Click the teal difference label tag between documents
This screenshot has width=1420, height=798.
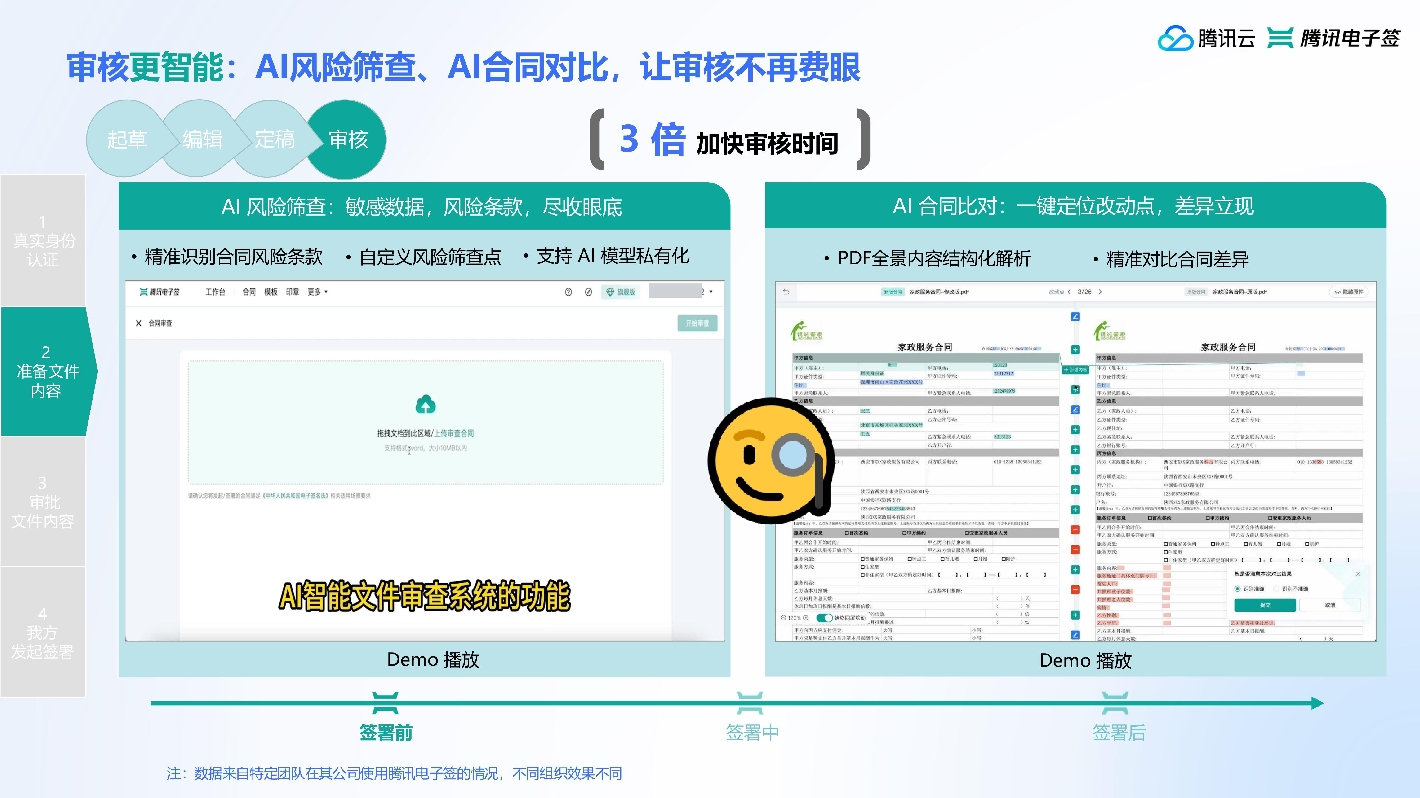point(1075,370)
